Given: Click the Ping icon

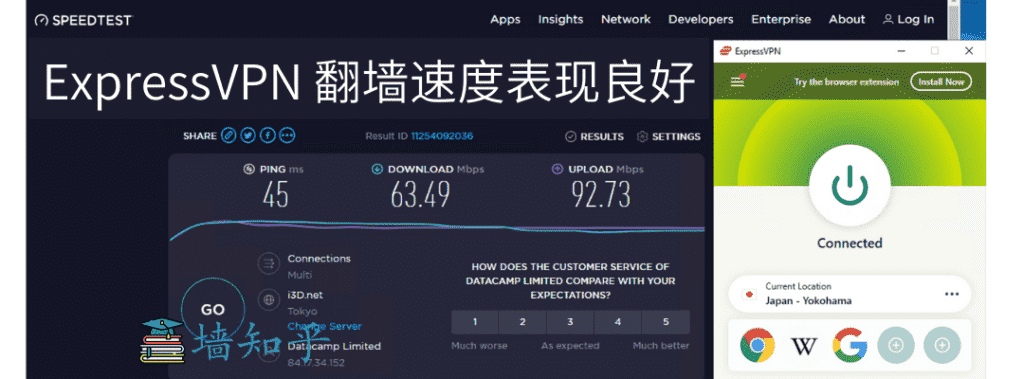Looking at the screenshot, I should click(249, 169).
